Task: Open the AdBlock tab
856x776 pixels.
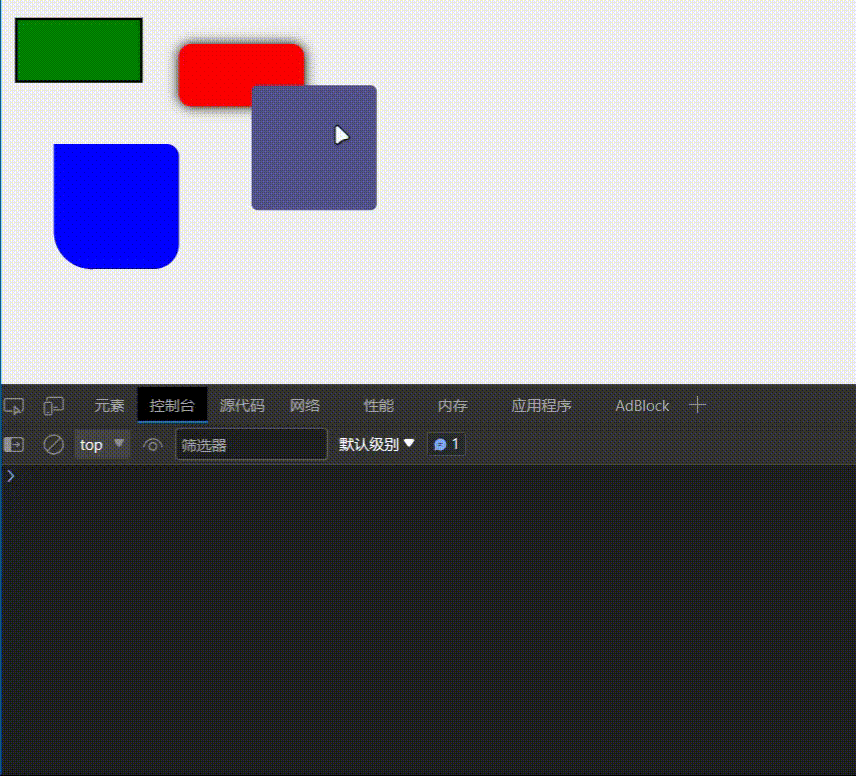Action: point(642,406)
